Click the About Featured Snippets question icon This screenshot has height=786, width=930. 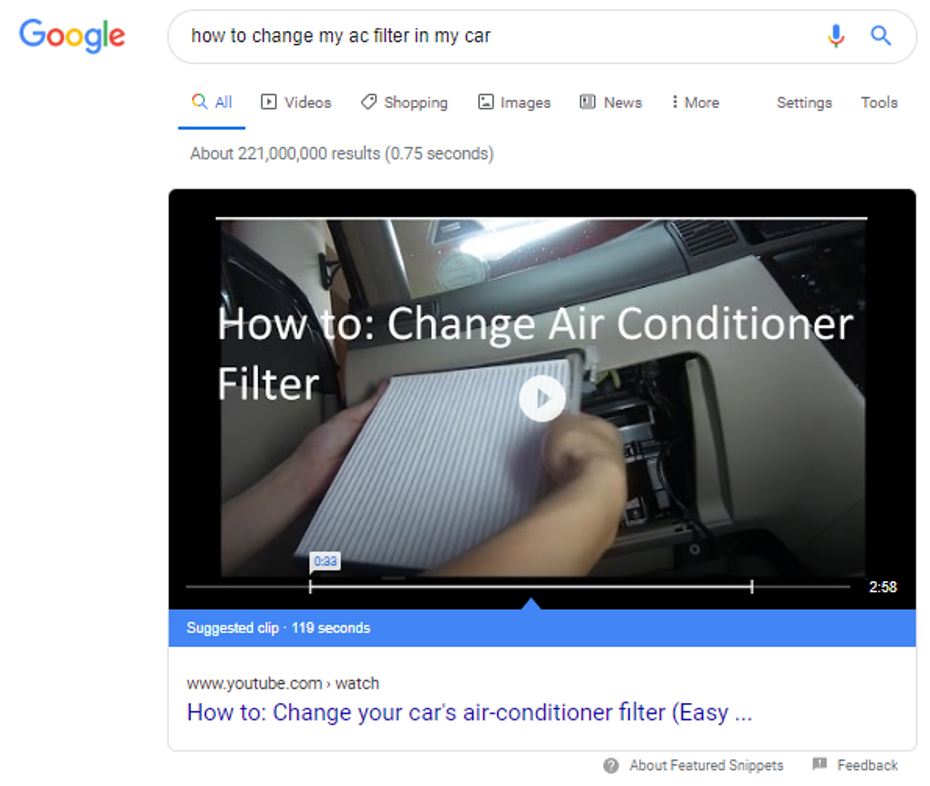pos(611,766)
